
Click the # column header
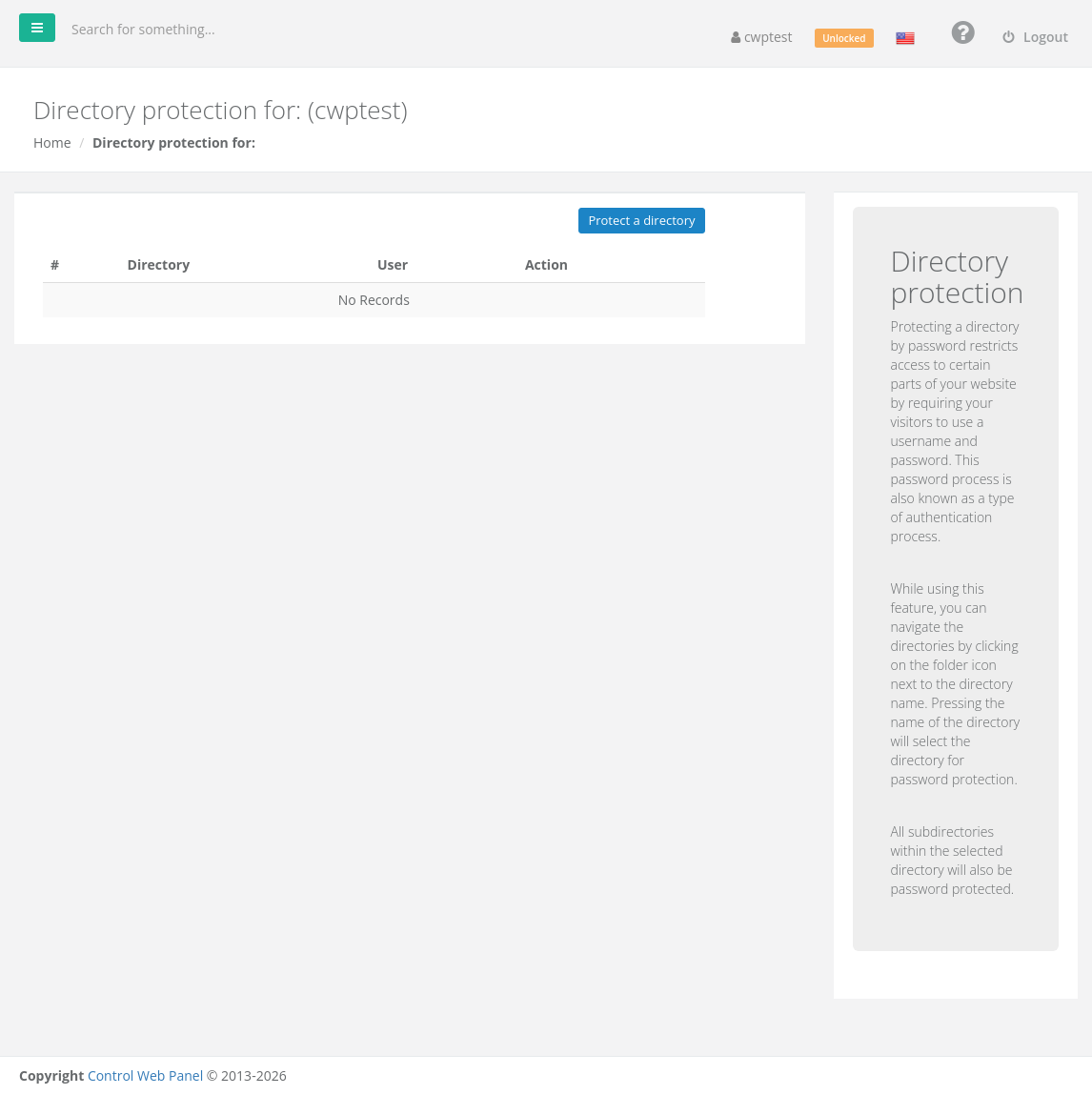click(54, 265)
